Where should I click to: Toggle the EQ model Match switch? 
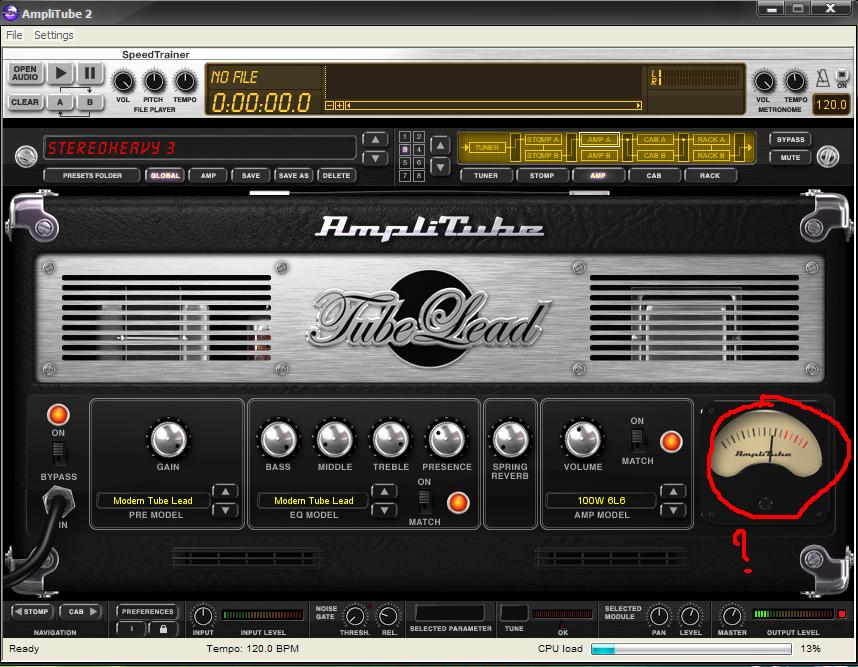pos(424,501)
